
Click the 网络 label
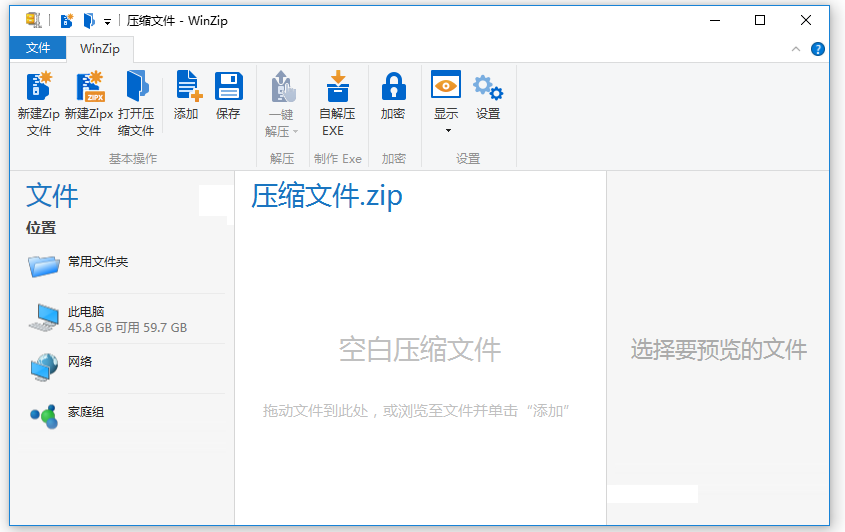(80, 362)
